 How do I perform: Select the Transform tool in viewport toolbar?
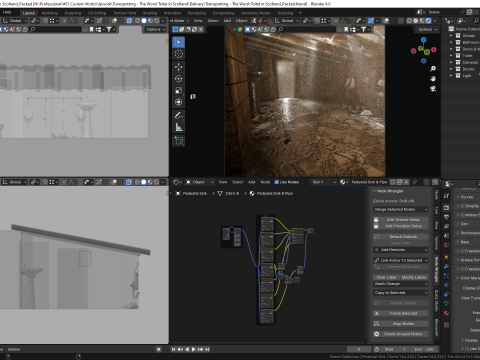click(x=179, y=102)
